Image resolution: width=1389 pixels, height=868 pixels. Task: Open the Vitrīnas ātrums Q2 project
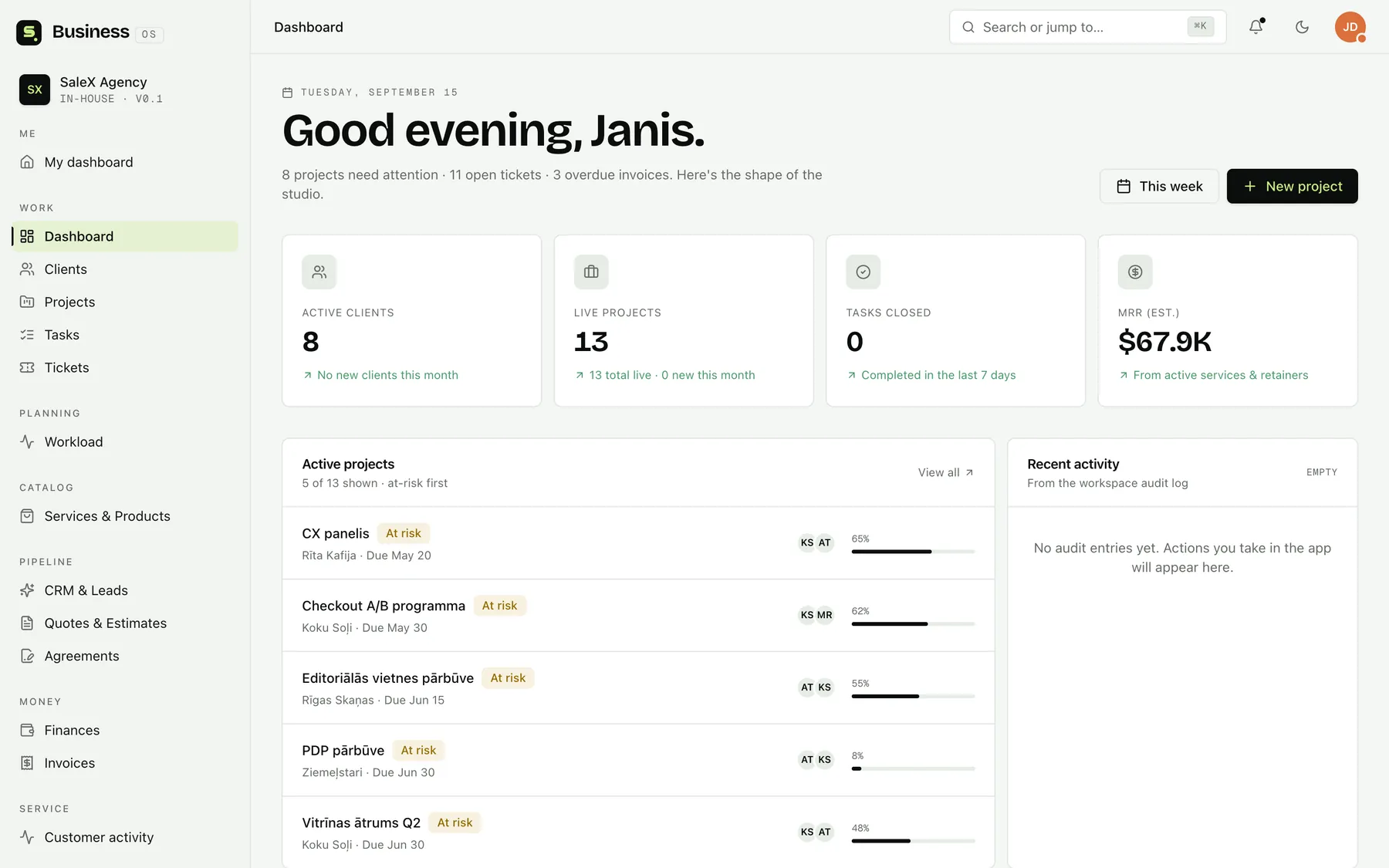(x=638, y=833)
